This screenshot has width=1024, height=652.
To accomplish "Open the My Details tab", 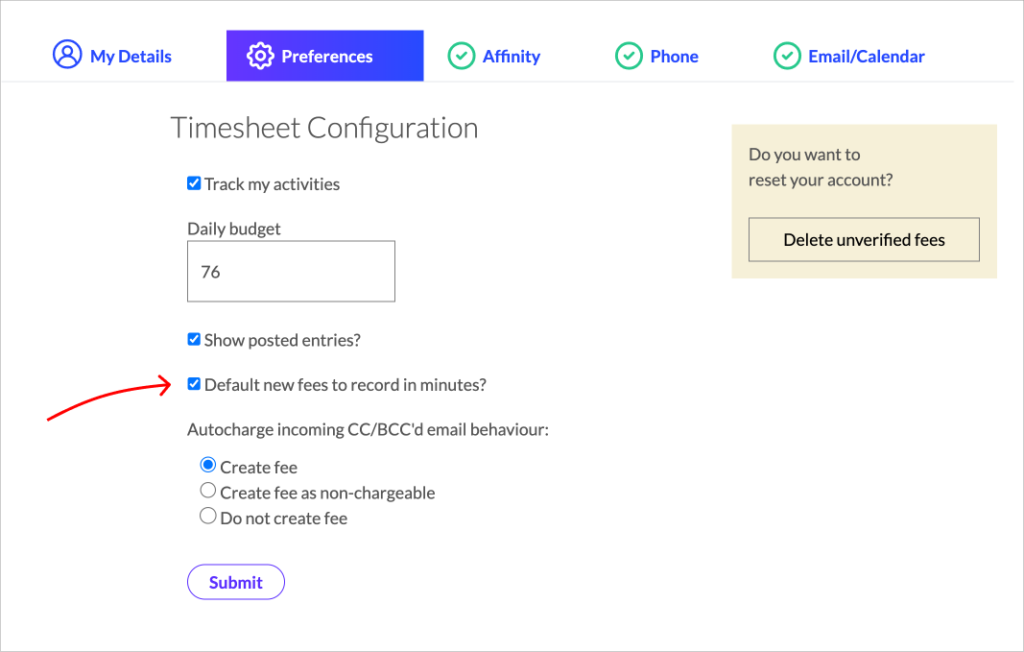I will click(130, 57).
